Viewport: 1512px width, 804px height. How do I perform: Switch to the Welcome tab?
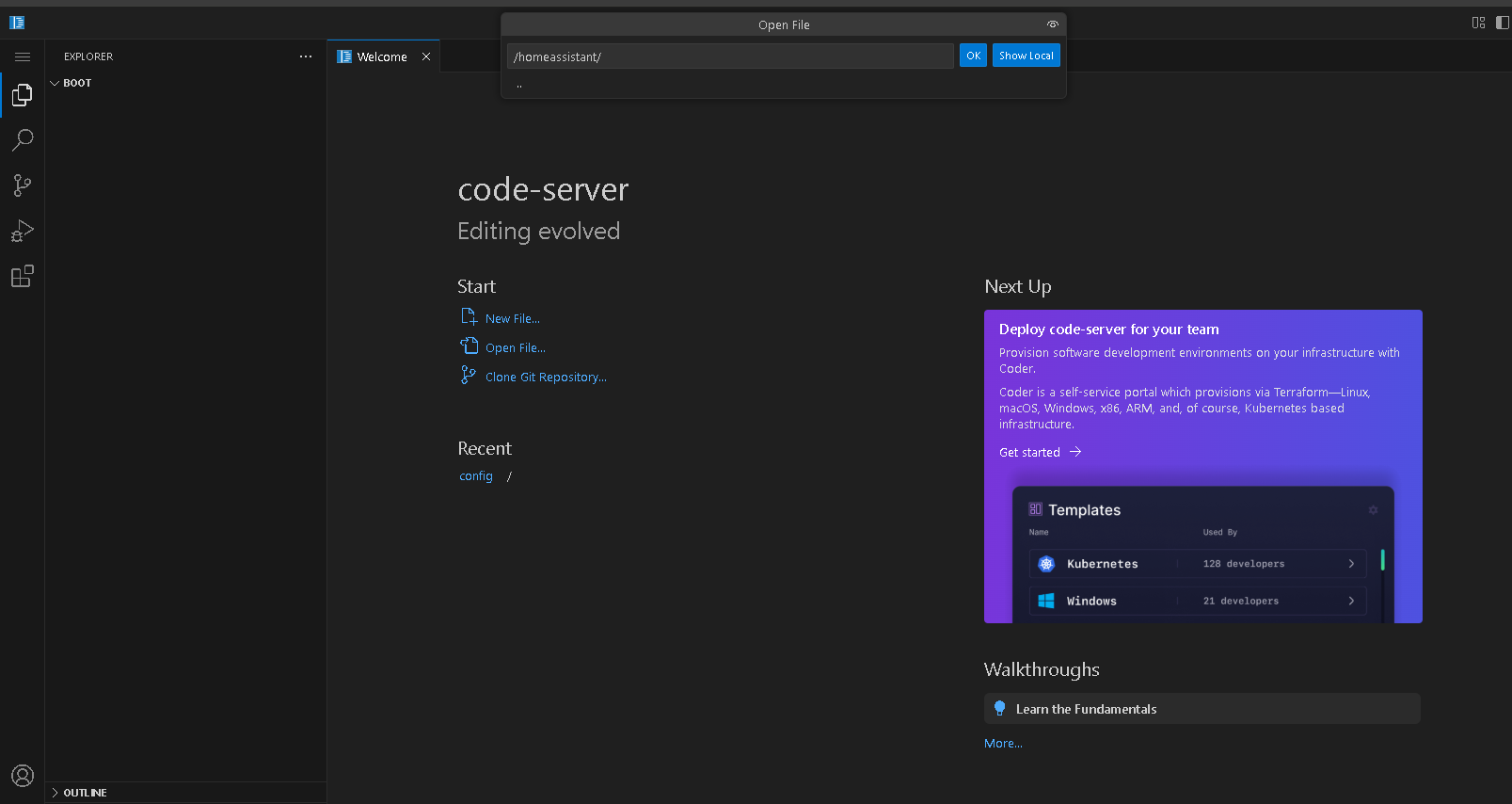click(383, 56)
